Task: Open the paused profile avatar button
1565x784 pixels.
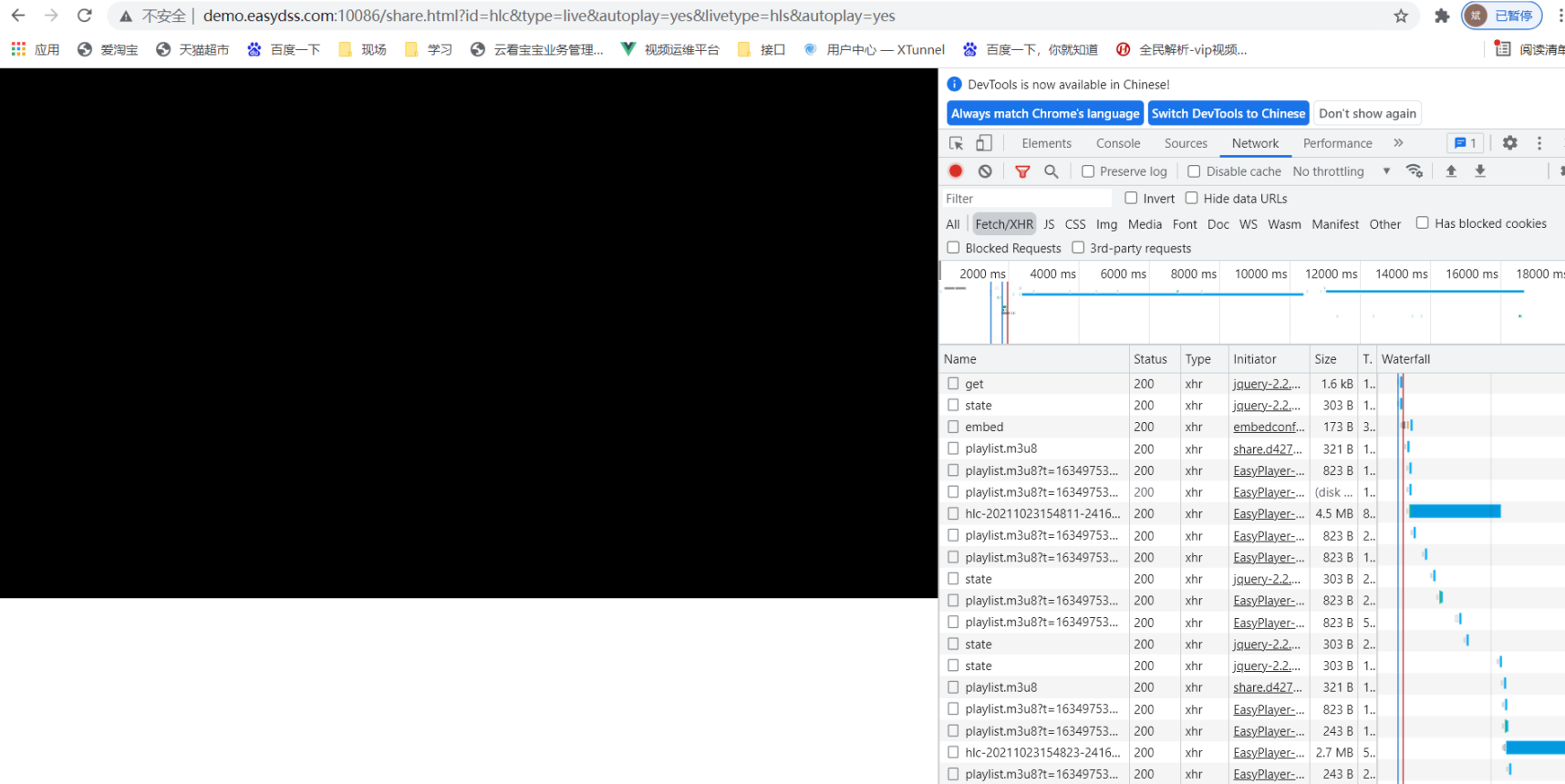Action: click(1502, 15)
